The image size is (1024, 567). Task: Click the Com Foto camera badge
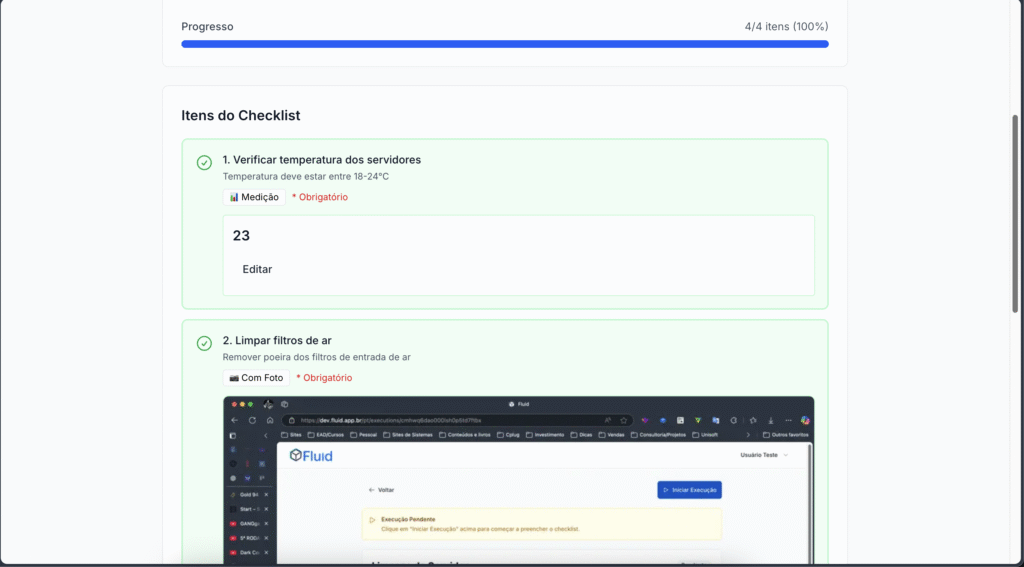click(x=255, y=378)
